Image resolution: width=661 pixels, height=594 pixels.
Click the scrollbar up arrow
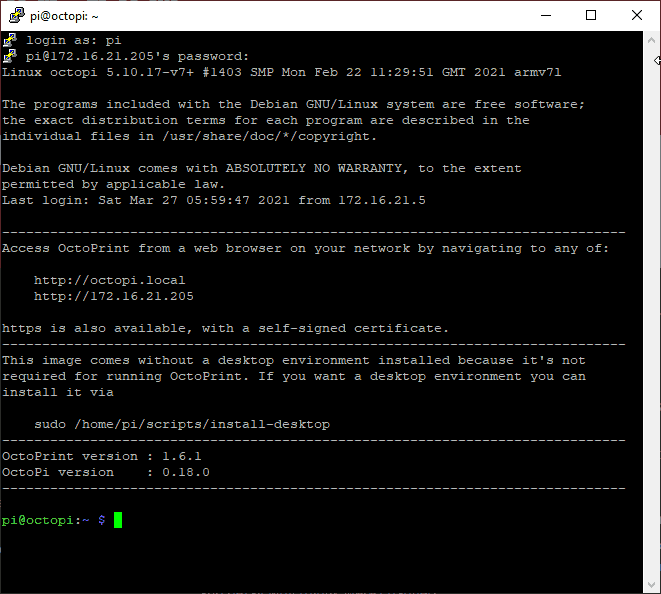coord(651,40)
